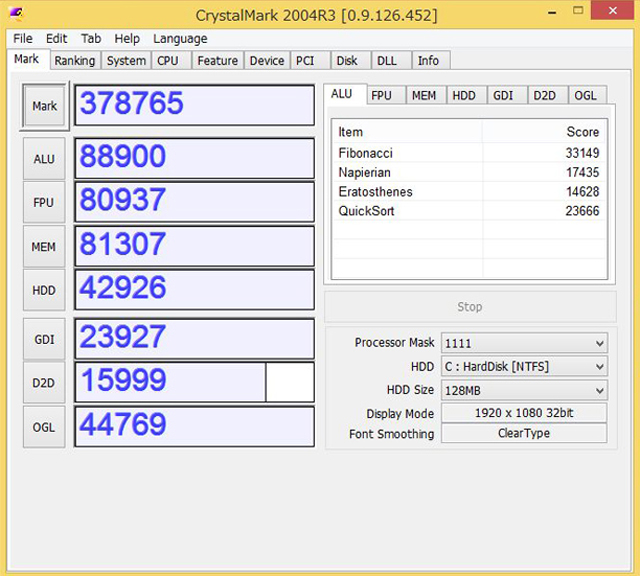Open the Tab menu
Viewport: 640px width, 576px height.
click(91, 38)
